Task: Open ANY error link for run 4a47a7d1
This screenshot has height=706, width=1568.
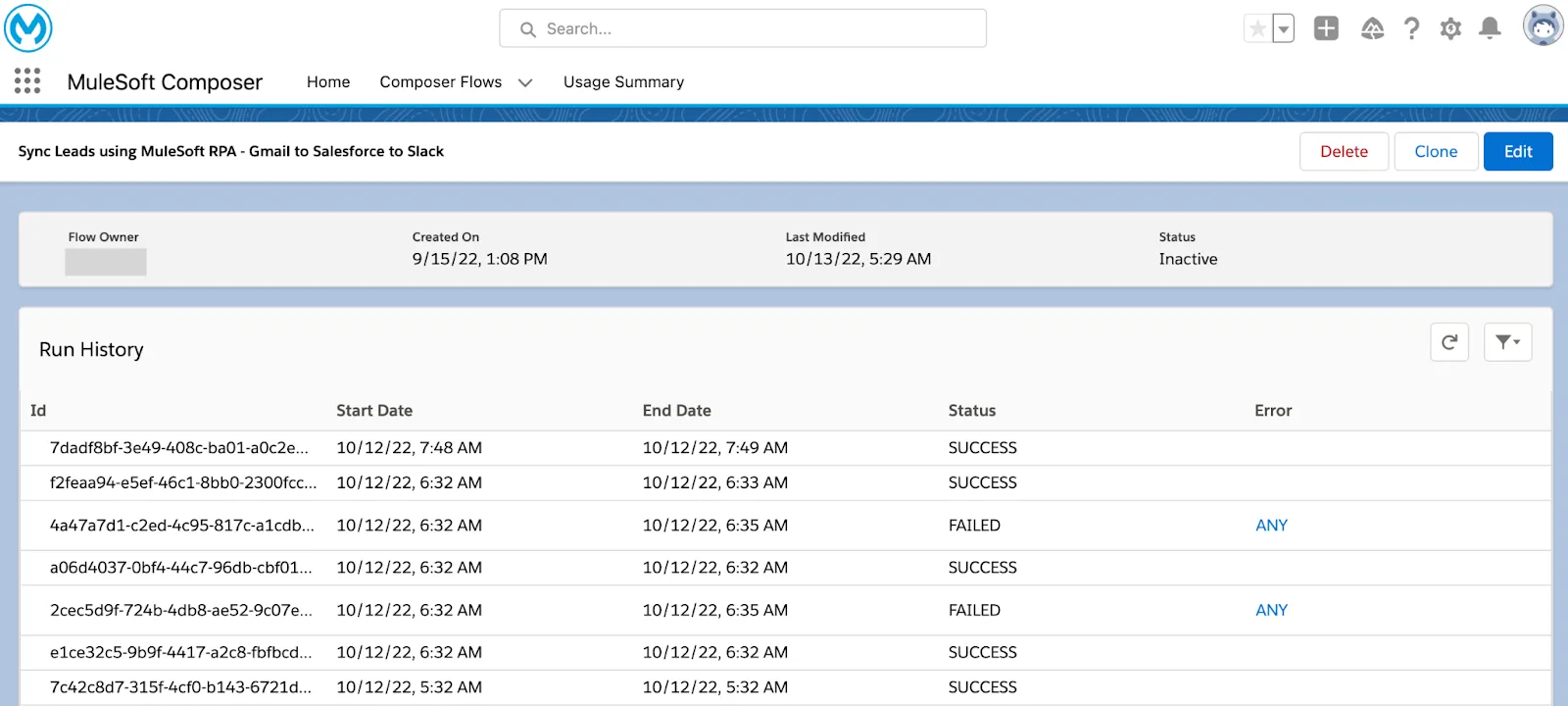Action: [x=1271, y=526]
